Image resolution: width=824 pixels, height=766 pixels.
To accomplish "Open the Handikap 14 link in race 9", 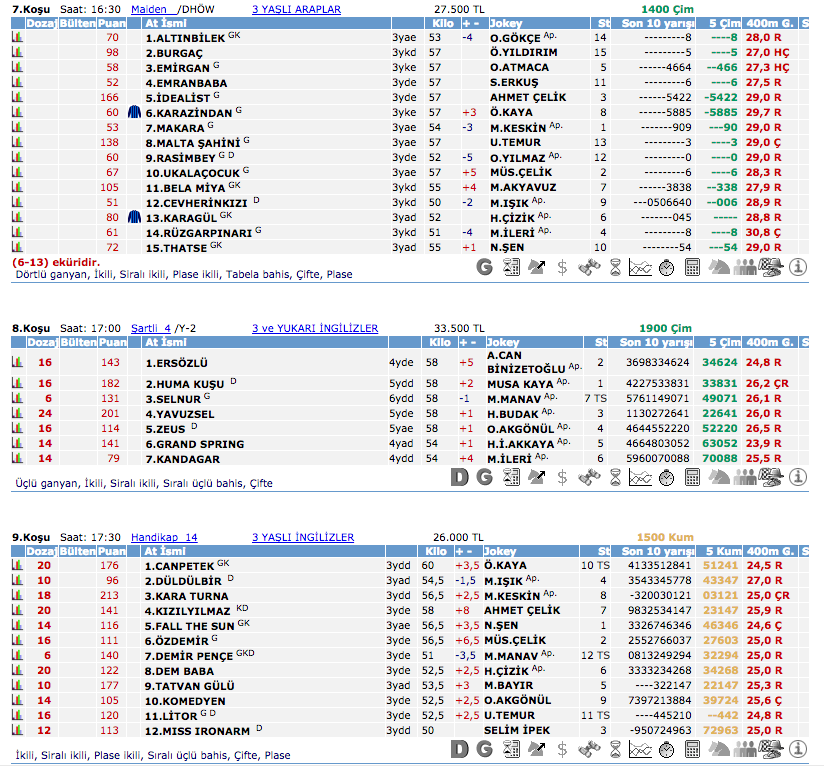I will coord(164,537).
